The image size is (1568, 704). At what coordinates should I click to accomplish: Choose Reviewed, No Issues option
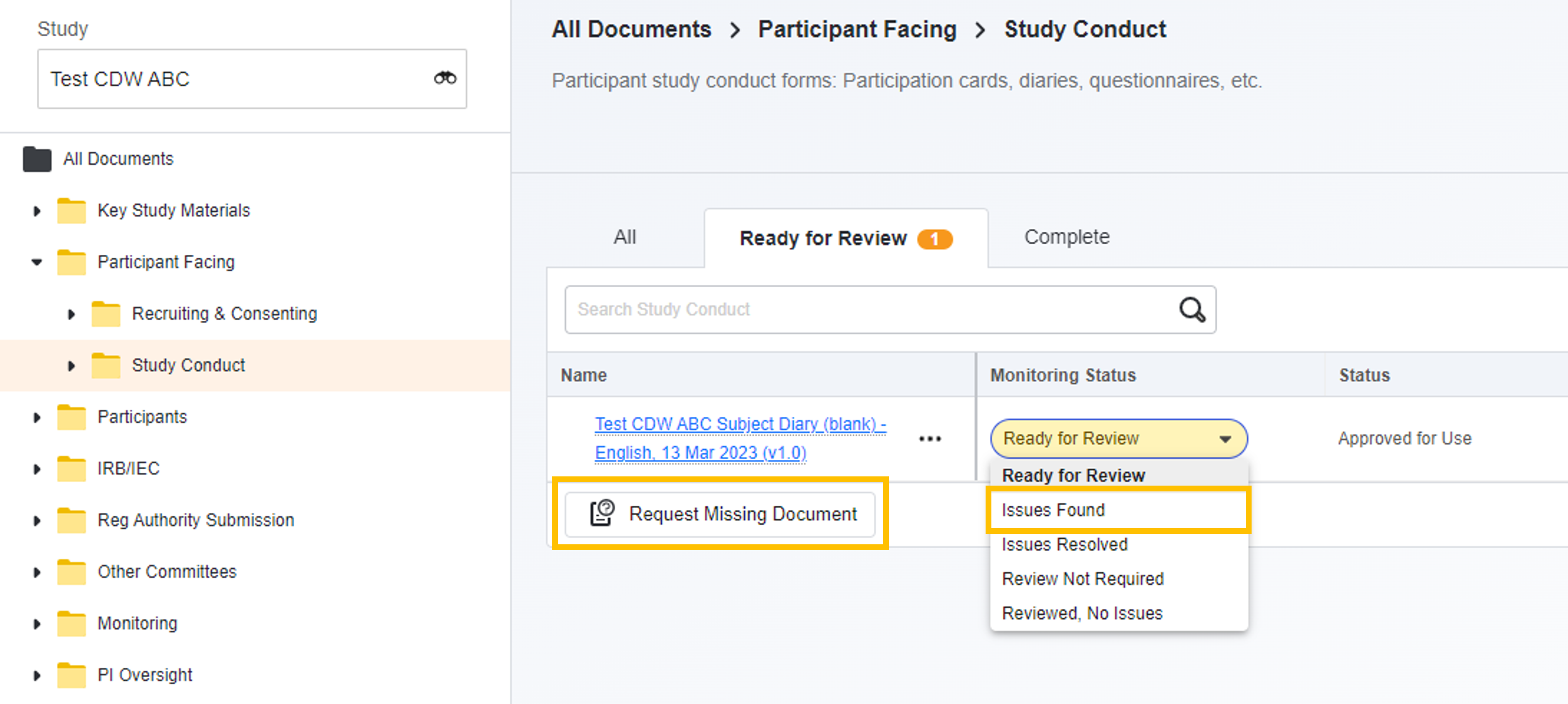pos(1081,613)
